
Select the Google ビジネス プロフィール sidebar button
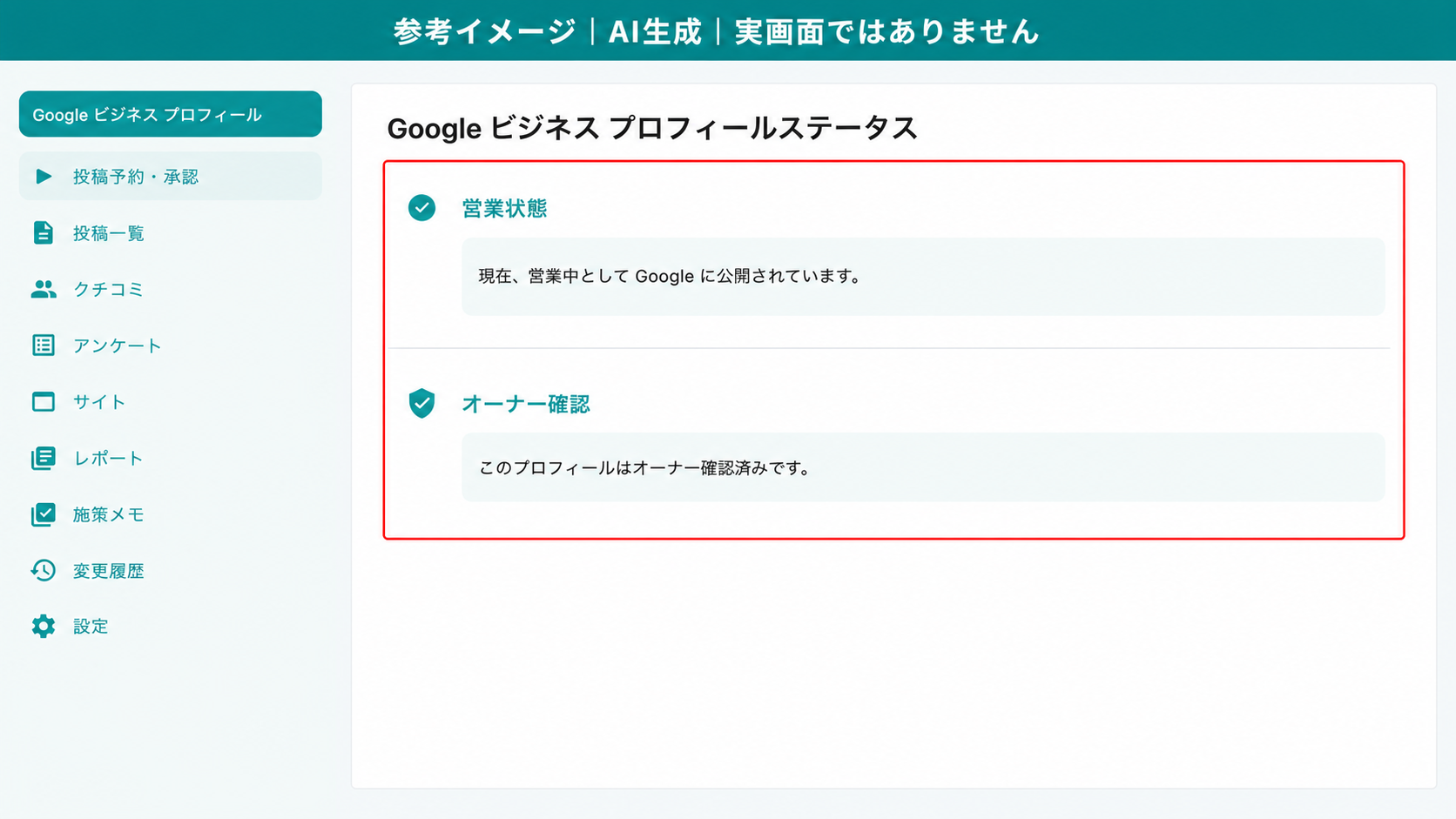171,114
